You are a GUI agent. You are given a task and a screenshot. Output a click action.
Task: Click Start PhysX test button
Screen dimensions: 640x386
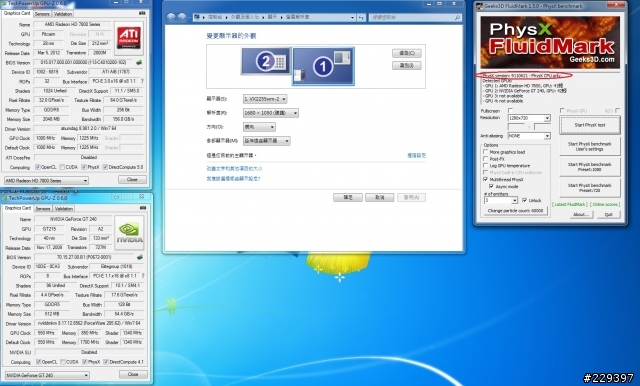590,125
